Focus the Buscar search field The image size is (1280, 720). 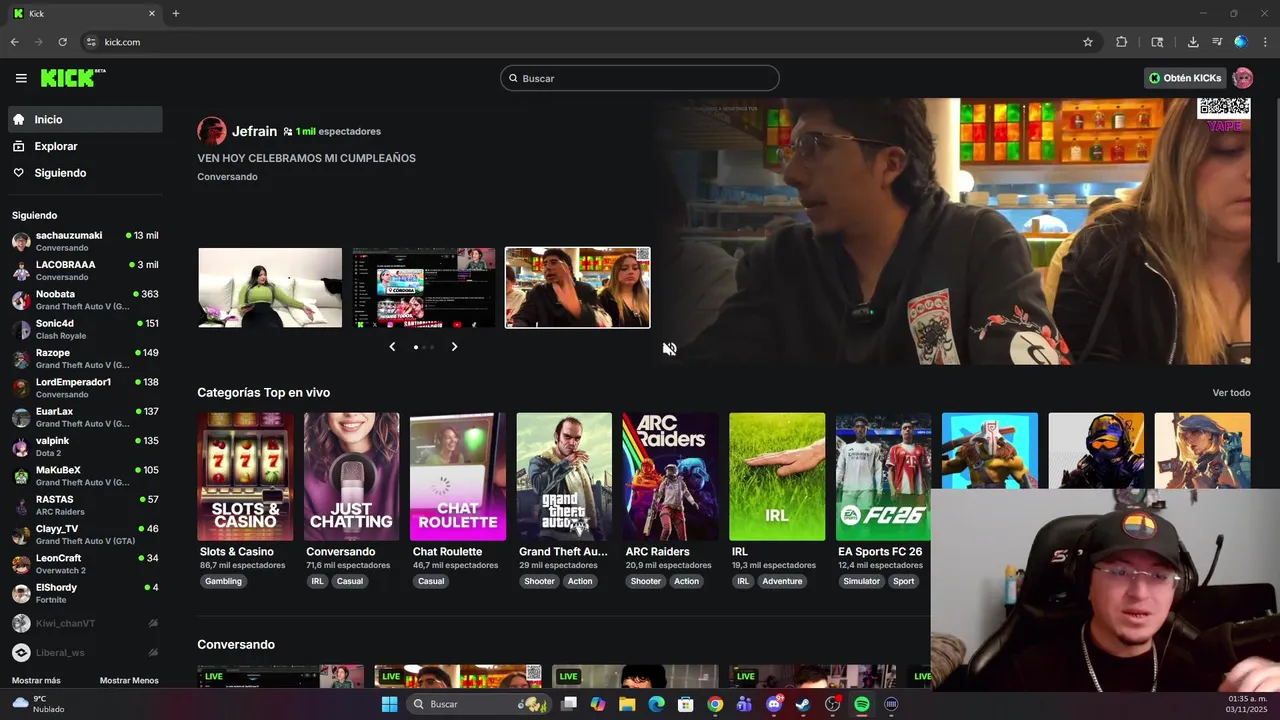point(640,78)
